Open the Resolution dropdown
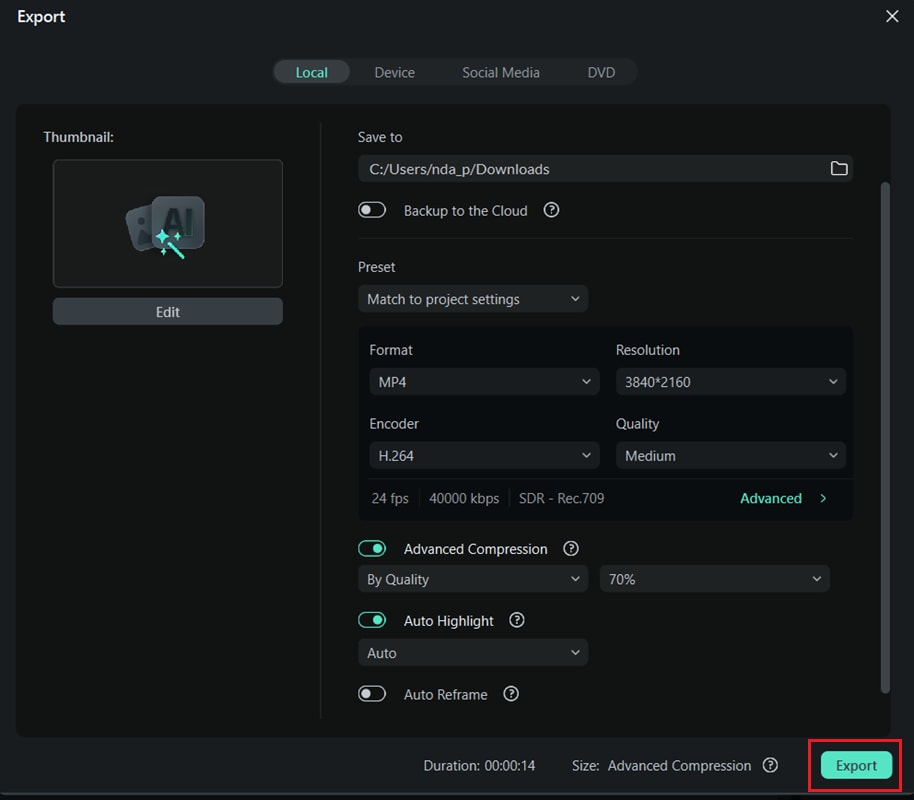 [730, 381]
